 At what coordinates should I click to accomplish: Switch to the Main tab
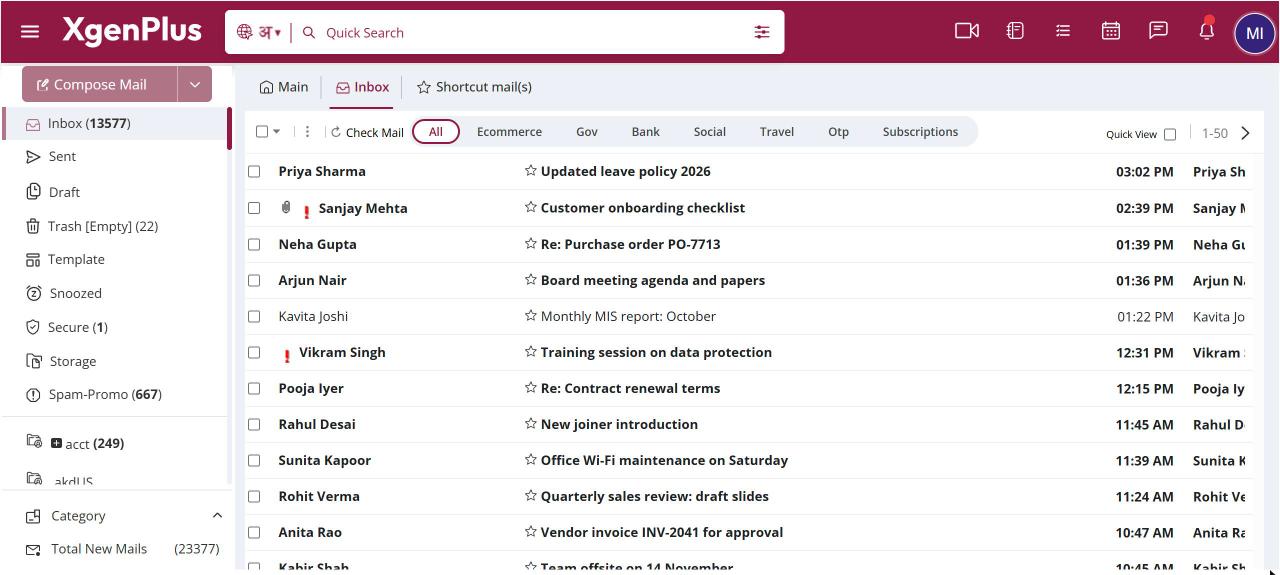tap(283, 87)
